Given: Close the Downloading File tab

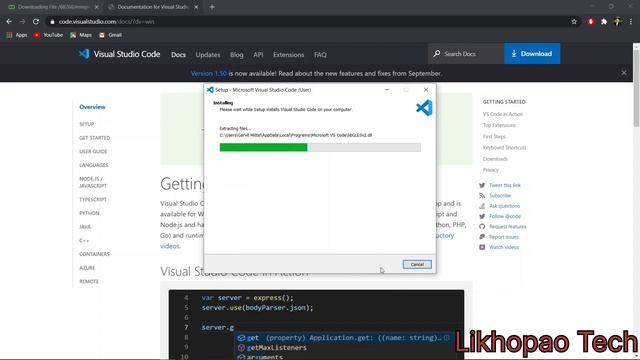Looking at the screenshot, I should pyautogui.click(x=96, y=7).
